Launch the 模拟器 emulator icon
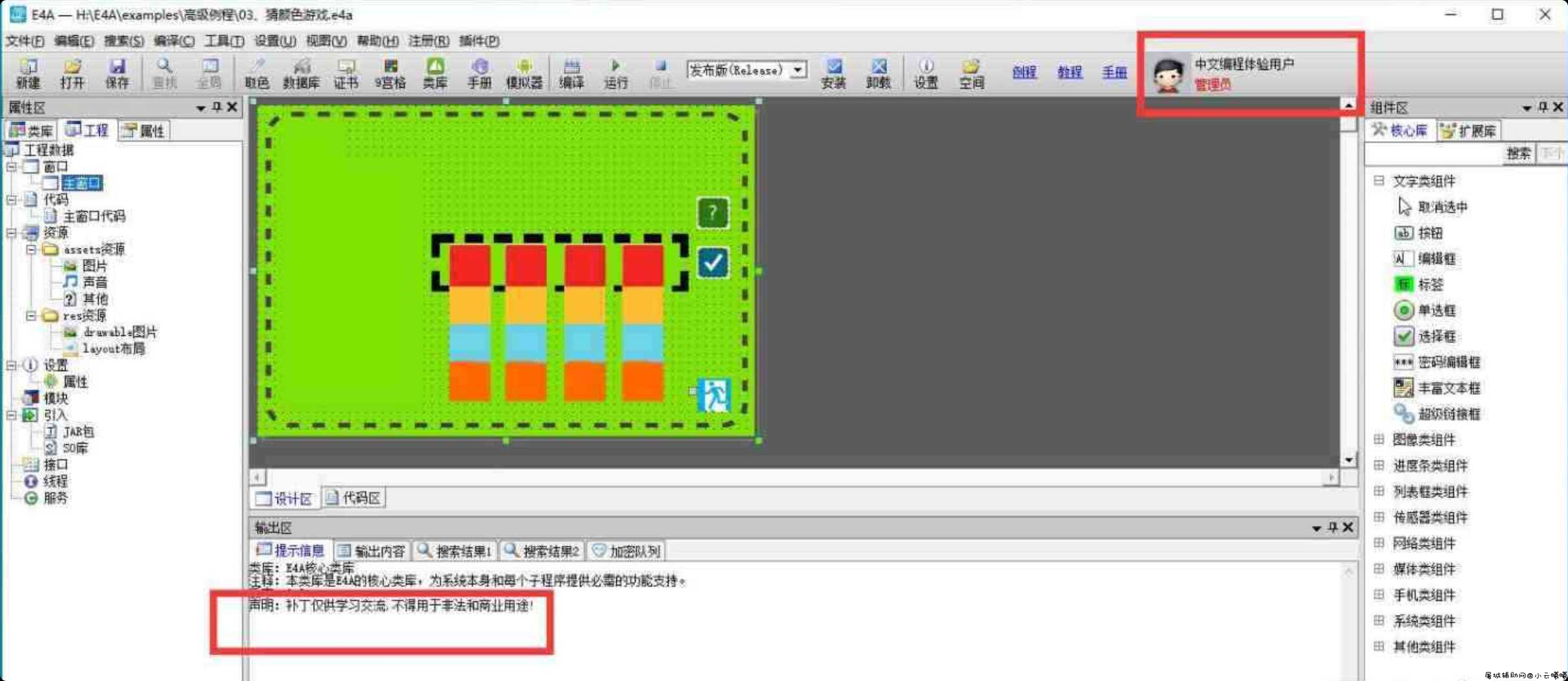 [524, 73]
